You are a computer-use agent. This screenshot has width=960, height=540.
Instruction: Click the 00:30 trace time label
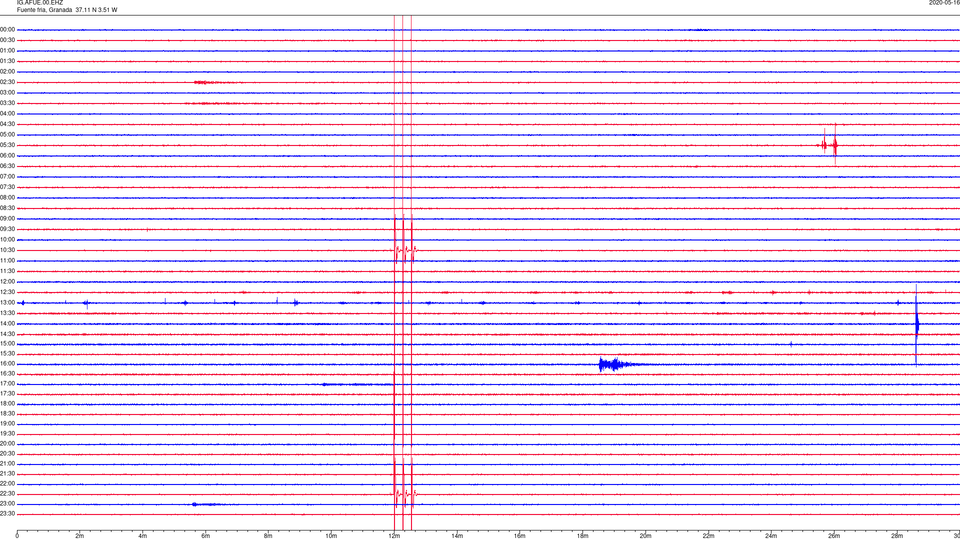tap(7, 40)
